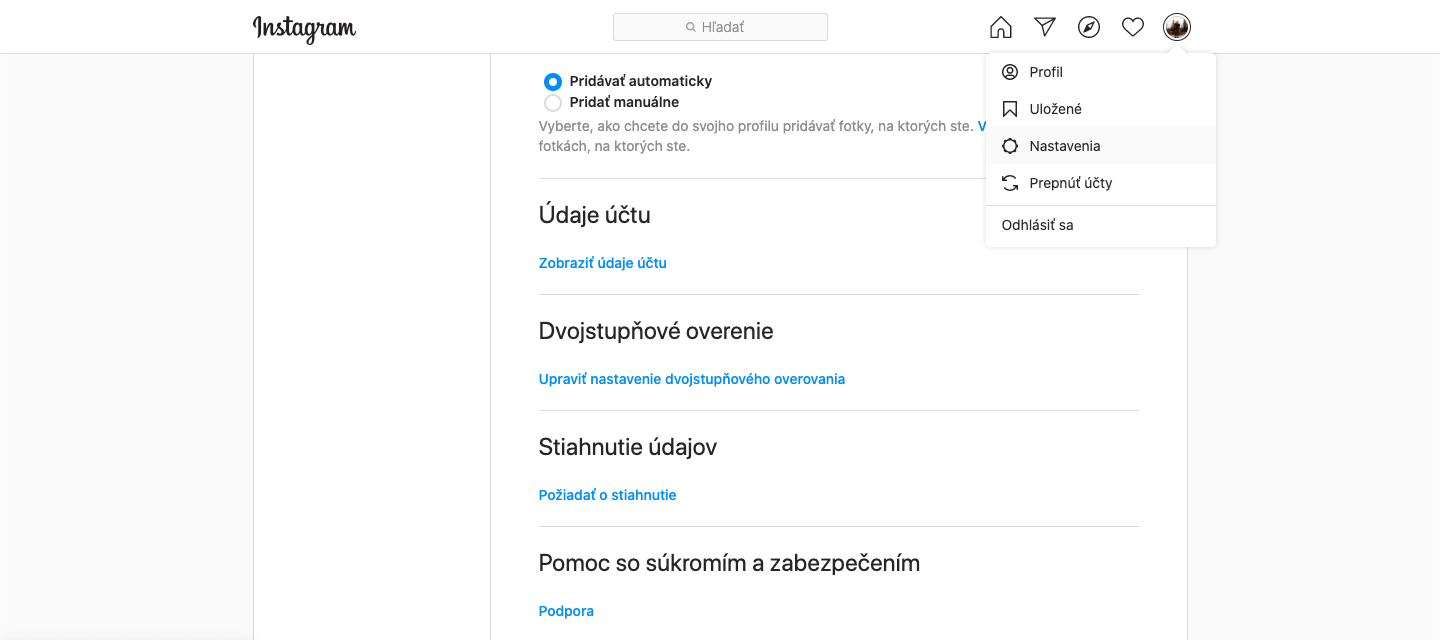Select the Pridávať automaticky radio button
This screenshot has height=640, width=1440.
click(553, 81)
